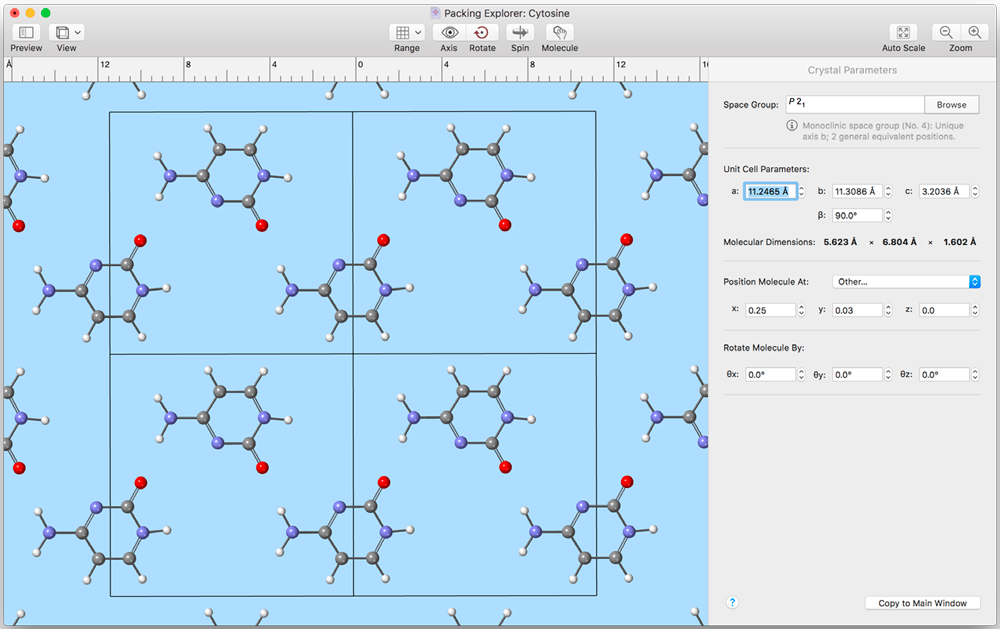Click the unit cell b field
Screen dimensions: 1000x629
(x=857, y=191)
